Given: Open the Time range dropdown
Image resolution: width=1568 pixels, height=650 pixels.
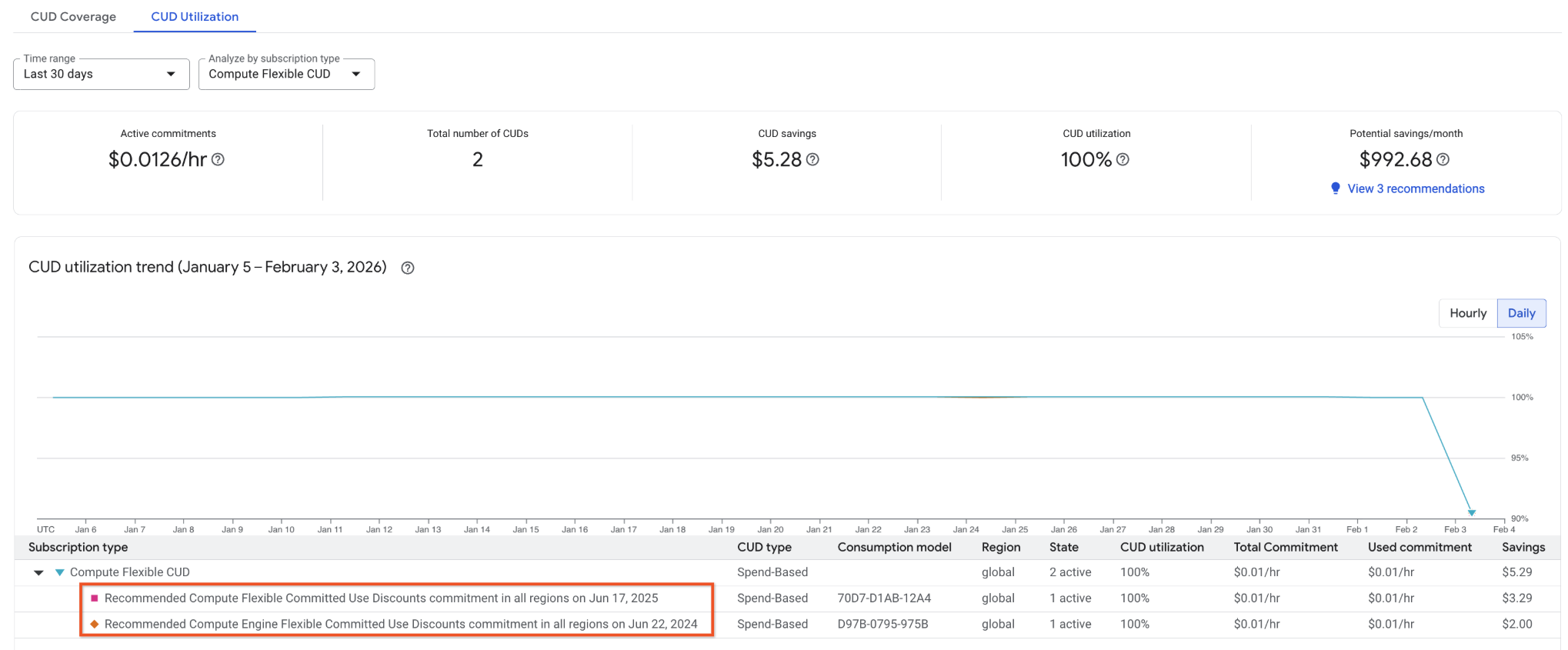Looking at the screenshot, I should 101,74.
